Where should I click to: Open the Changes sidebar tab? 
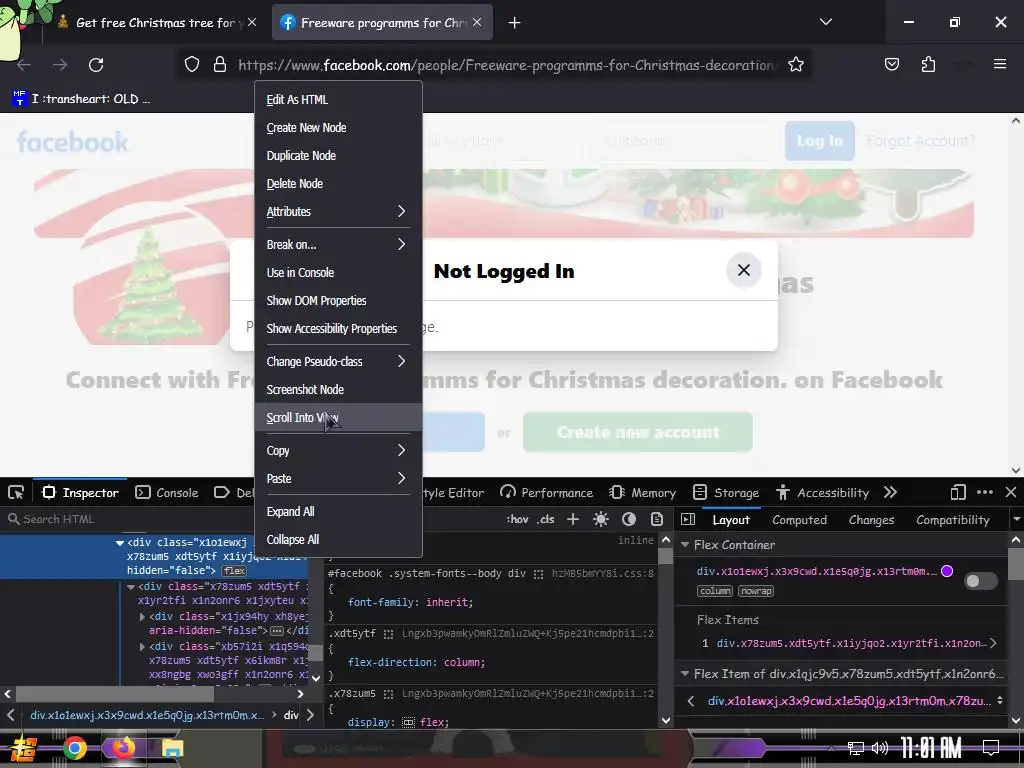coord(871,520)
